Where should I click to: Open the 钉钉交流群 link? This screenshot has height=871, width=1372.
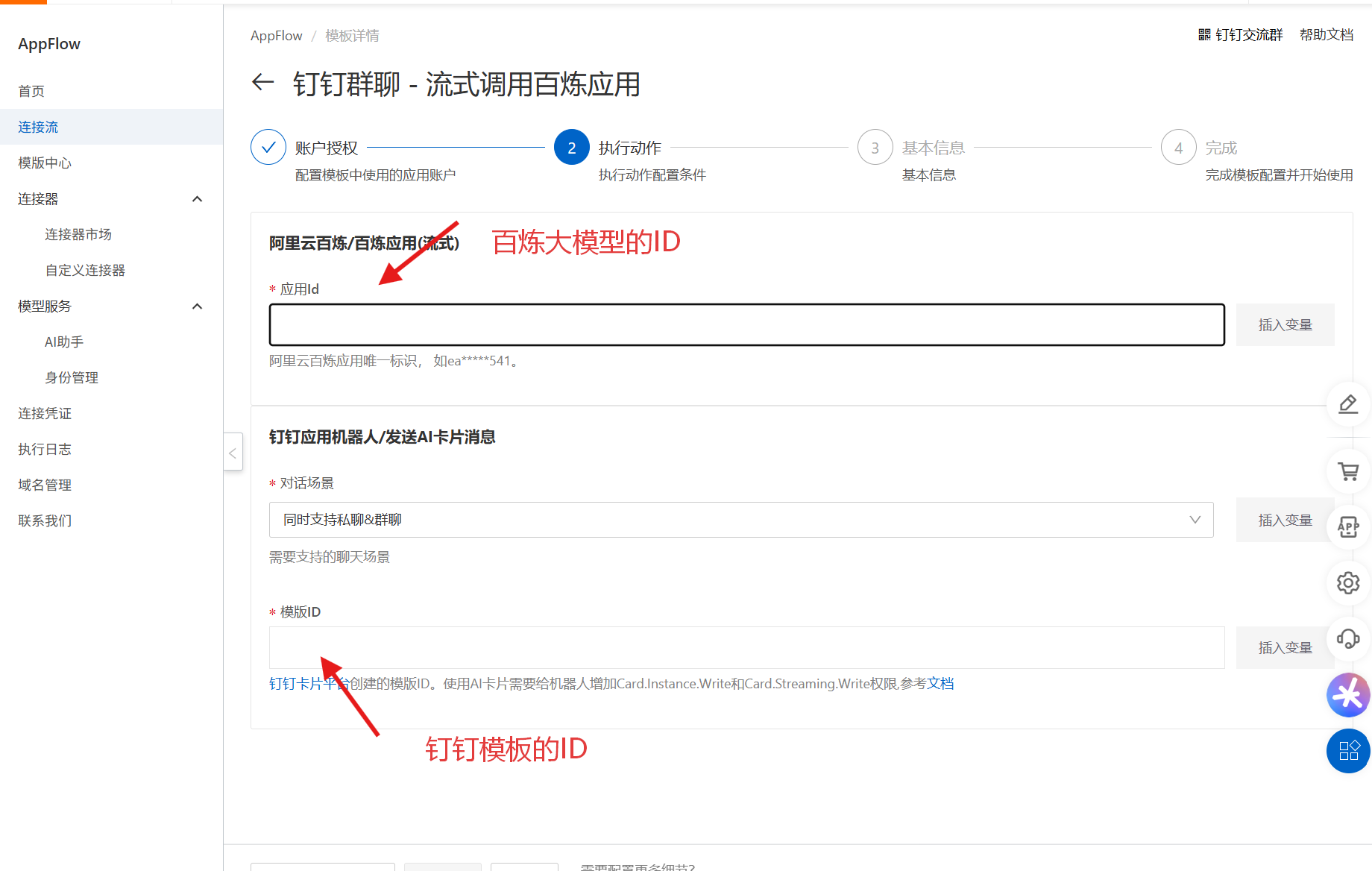point(1249,35)
